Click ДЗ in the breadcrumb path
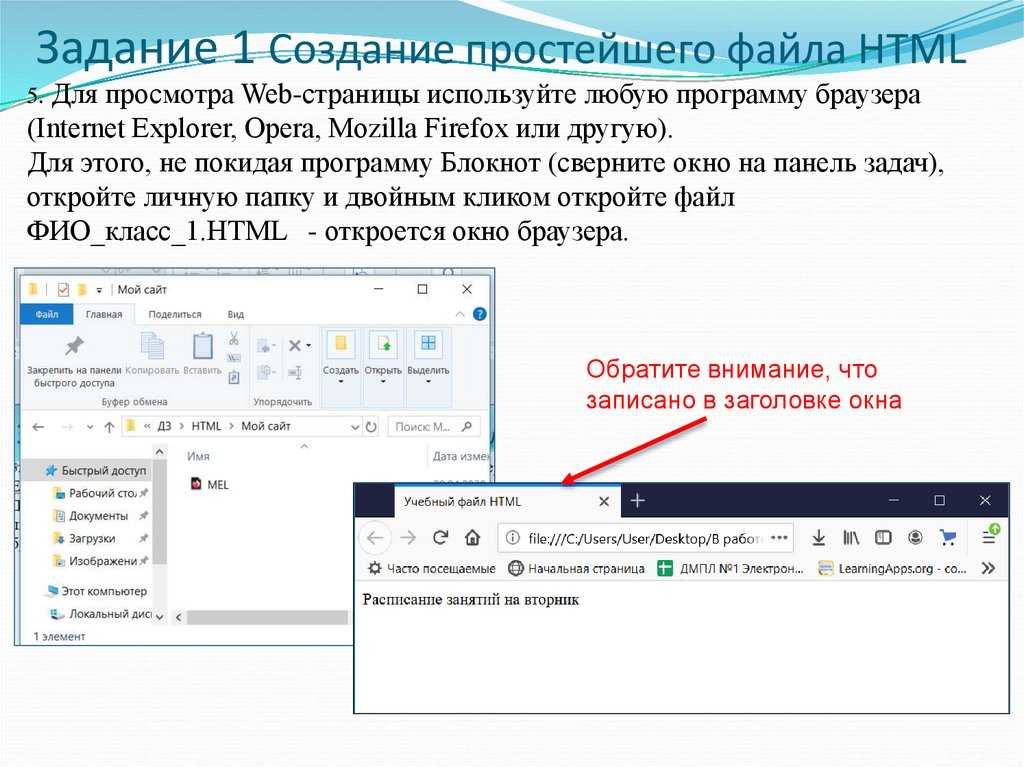1024x767 pixels. pos(165,426)
